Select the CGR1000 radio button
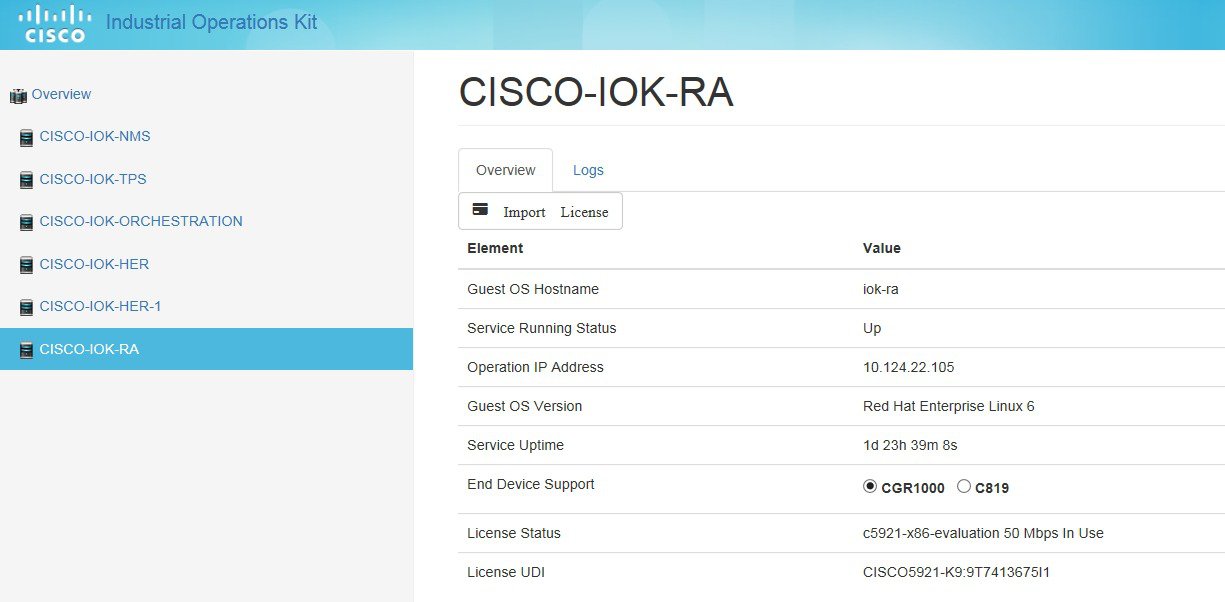This screenshot has width=1225, height=602. (870, 487)
